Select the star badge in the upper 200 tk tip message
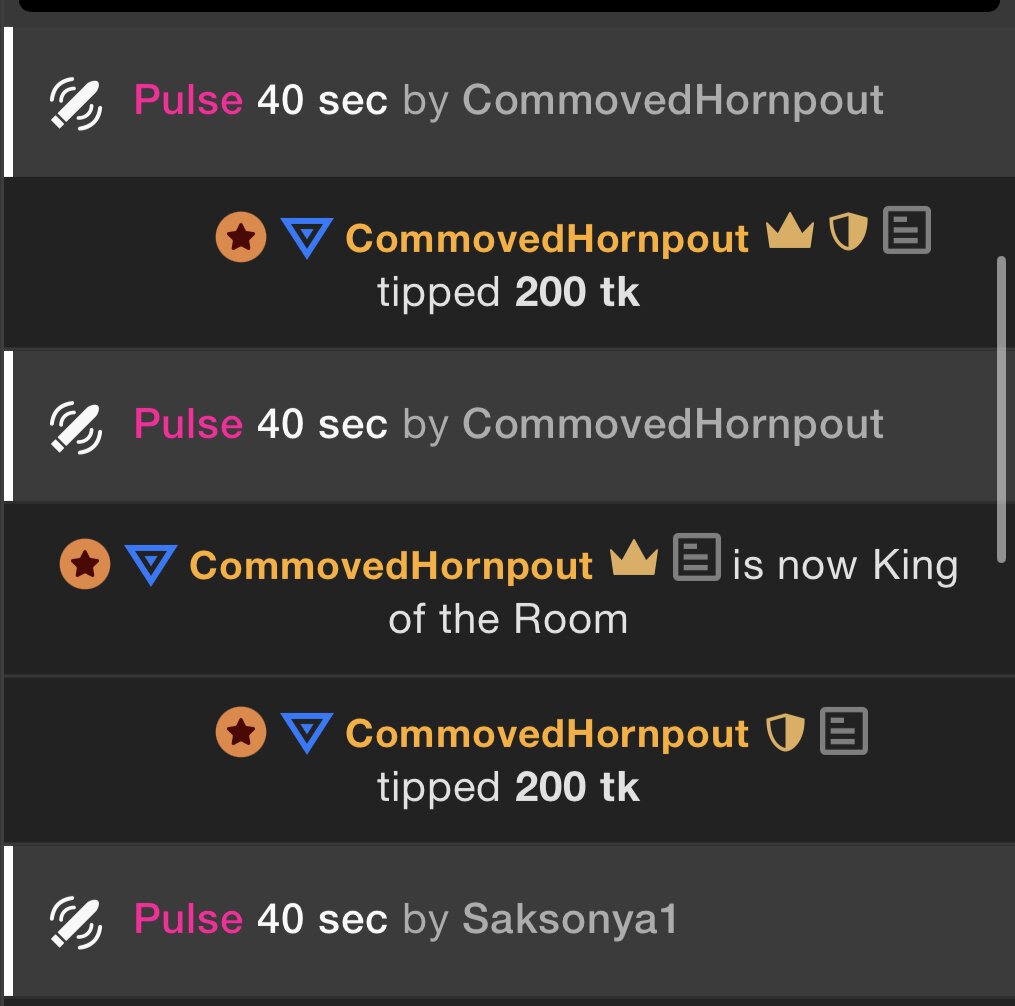The width and height of the screenshot is (1015, 1006). tap(241, 238)
